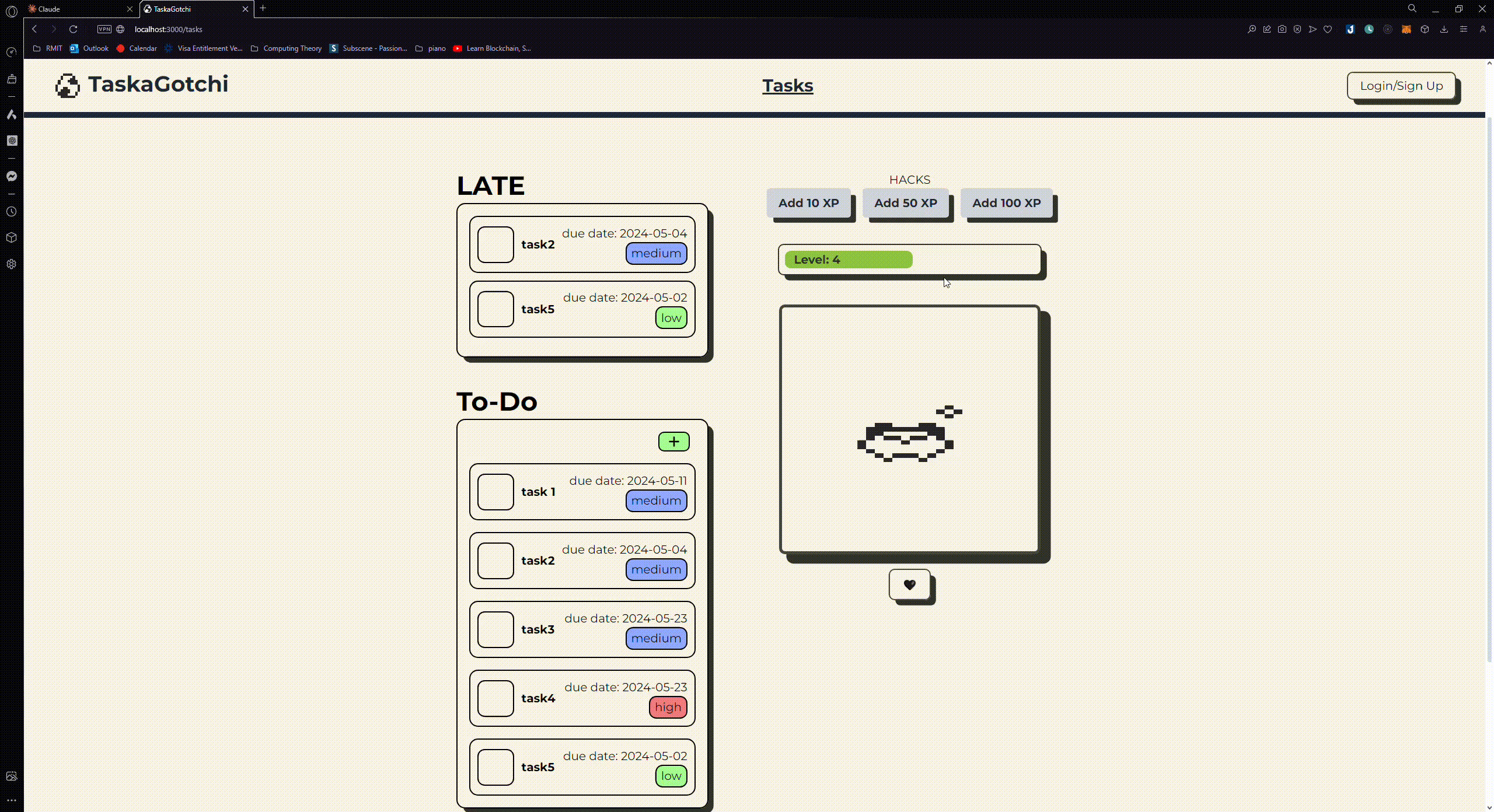Open the Tasks navigation link
Image resolution: width=1494 pixels, height=812 pixels.
[x=787, y=86]
